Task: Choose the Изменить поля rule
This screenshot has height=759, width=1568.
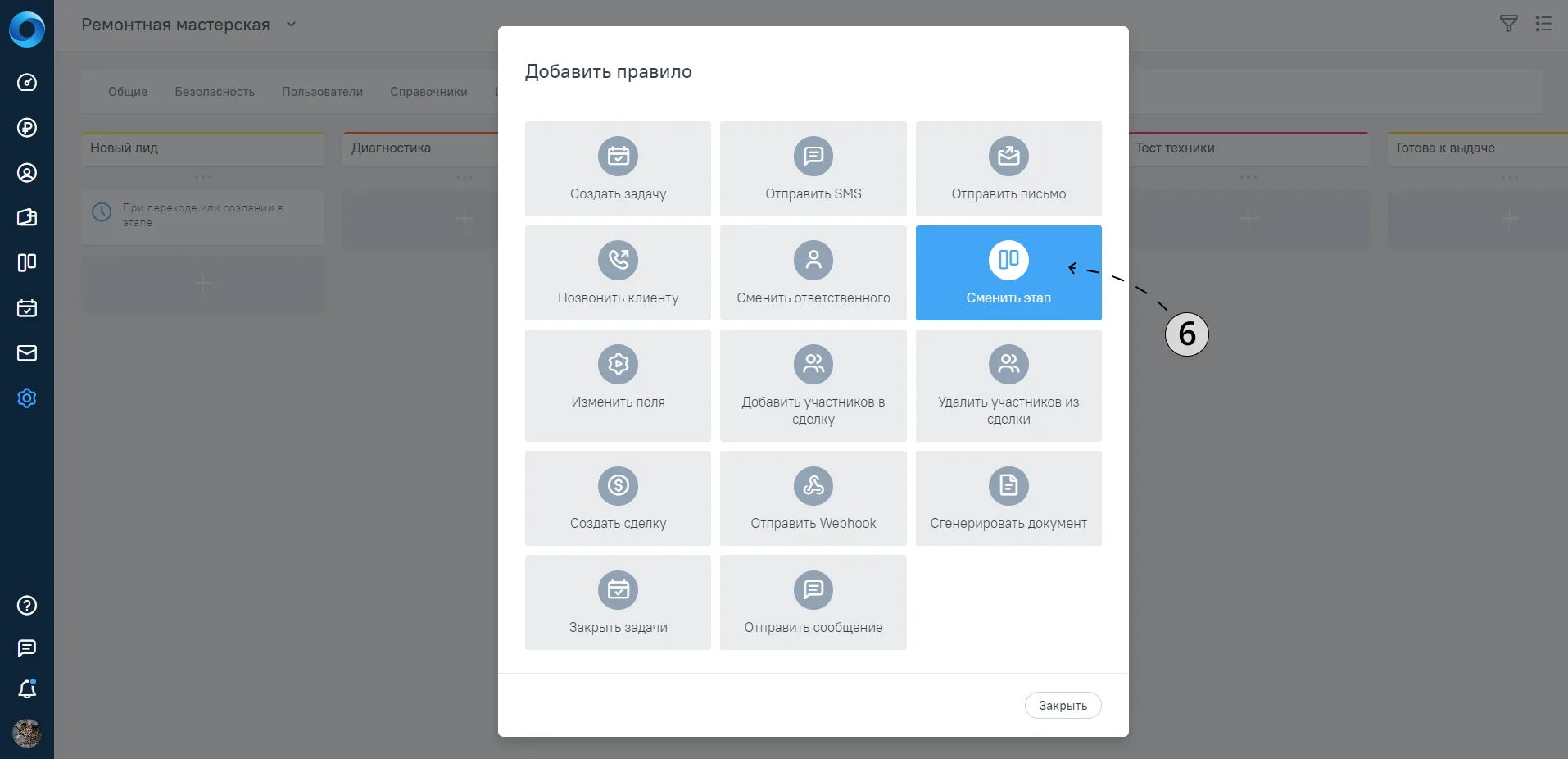Action: tap(618, 385)
